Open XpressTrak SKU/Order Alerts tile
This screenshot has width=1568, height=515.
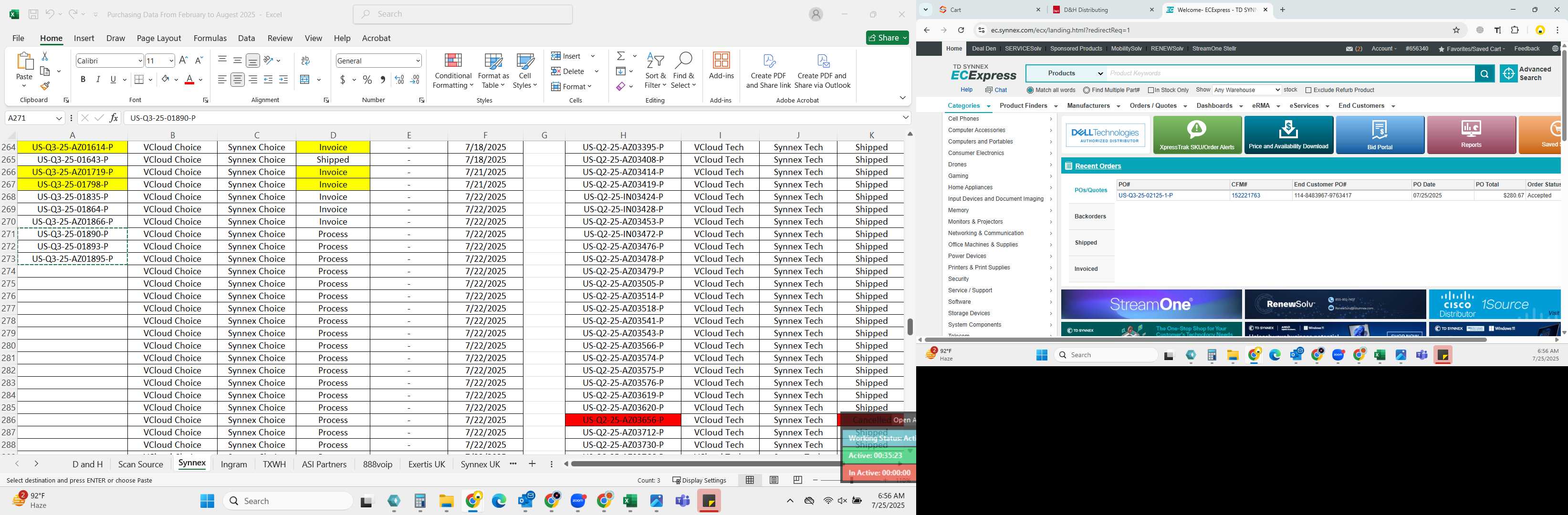[x=1197, y=135]
